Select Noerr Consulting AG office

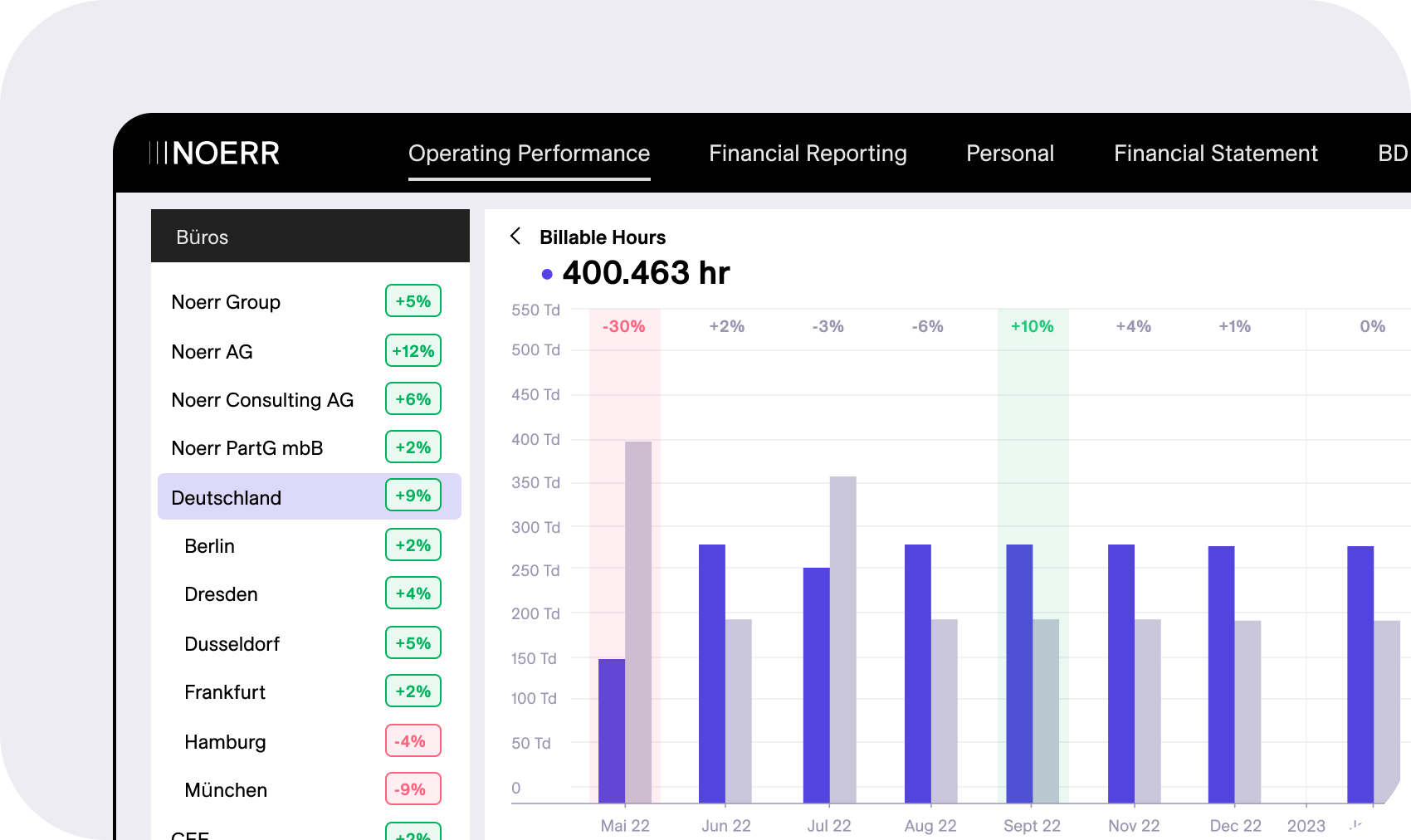262,400
